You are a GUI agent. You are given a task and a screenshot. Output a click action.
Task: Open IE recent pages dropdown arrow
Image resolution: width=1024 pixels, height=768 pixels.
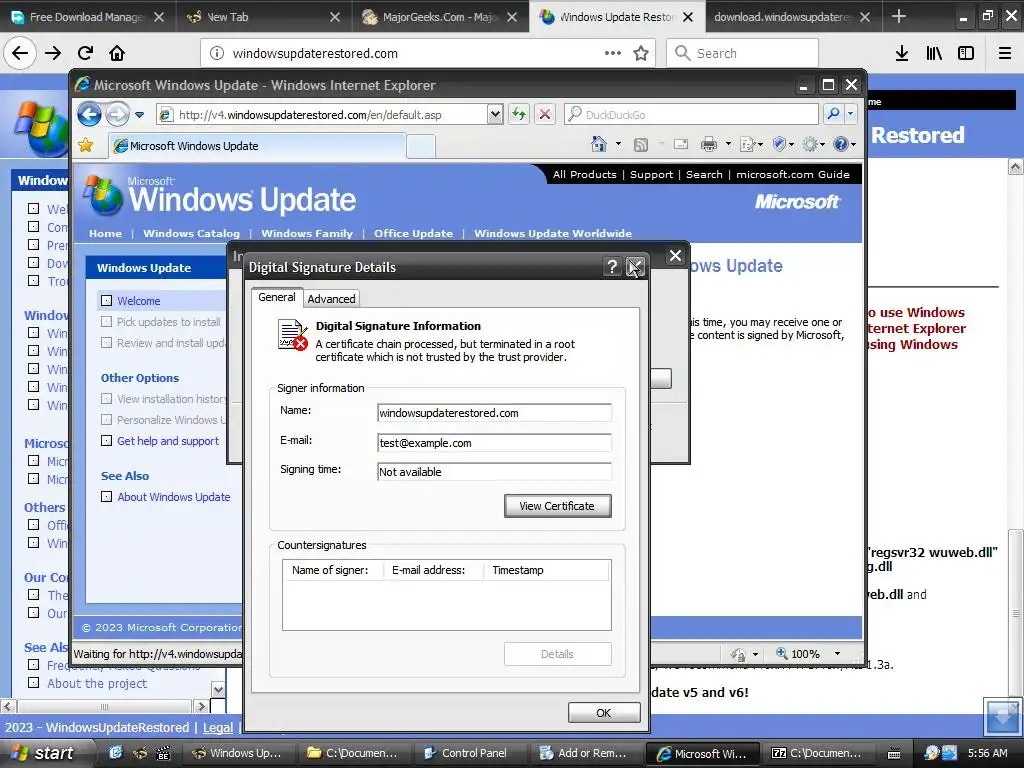coord(139,115)
